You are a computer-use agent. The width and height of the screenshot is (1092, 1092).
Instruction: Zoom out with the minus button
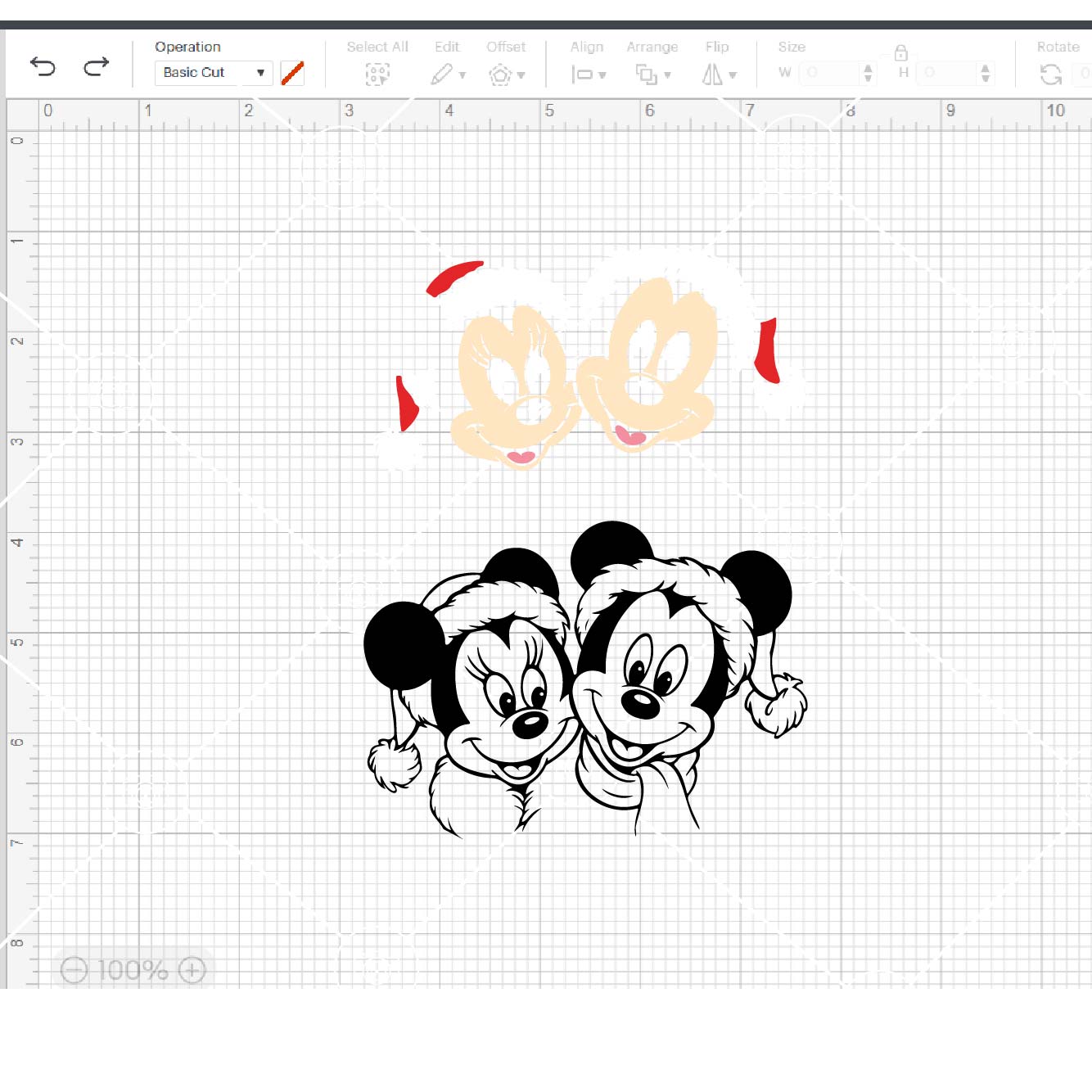point(74,970)
